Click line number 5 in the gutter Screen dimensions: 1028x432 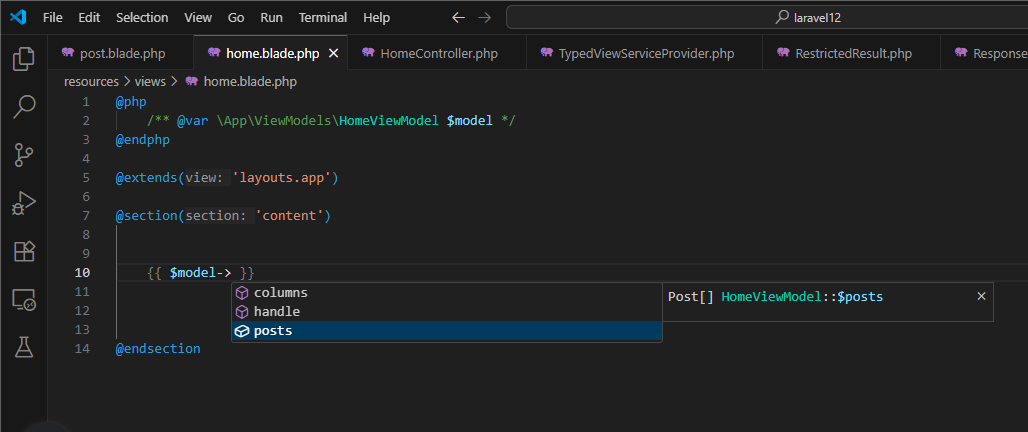tap(86, 178)
